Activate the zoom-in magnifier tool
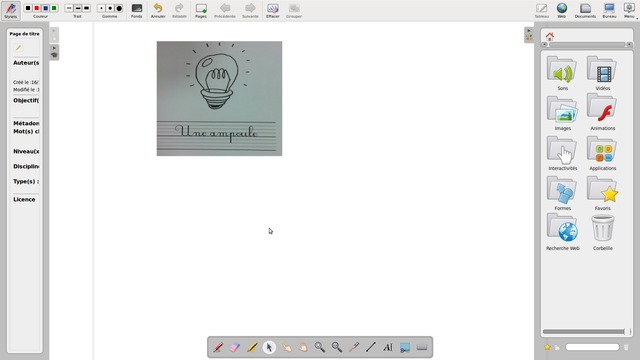The width and height of the screenshot is (640, 360). pyautogui.click(x=320, y=347)
